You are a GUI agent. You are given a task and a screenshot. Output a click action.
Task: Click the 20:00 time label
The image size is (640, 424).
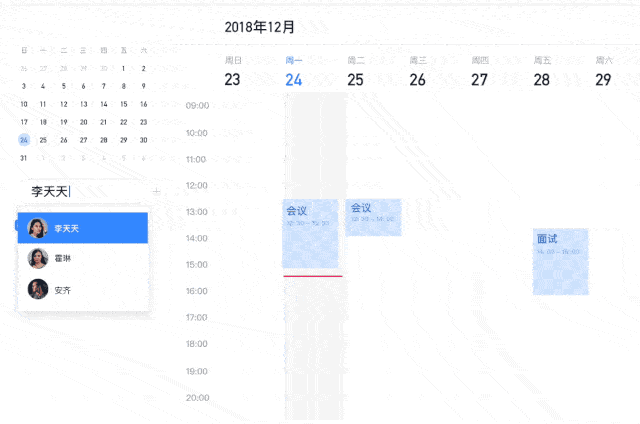pos(198,398)
